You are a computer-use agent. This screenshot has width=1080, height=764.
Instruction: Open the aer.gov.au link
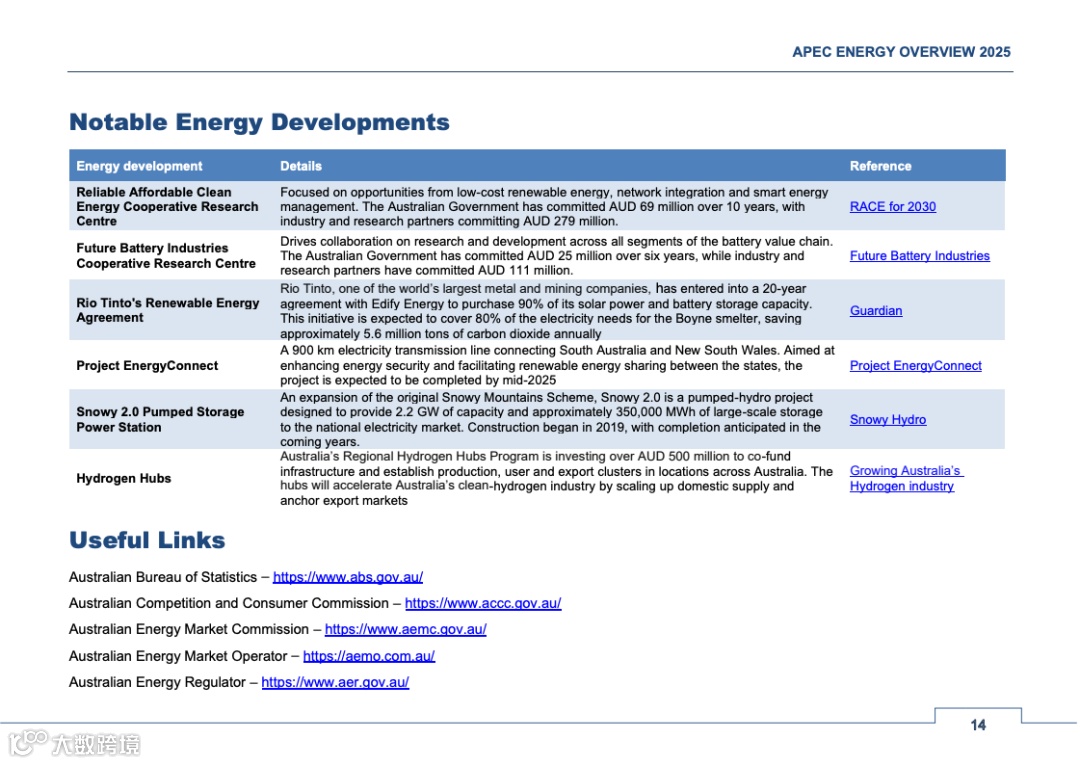335,683
